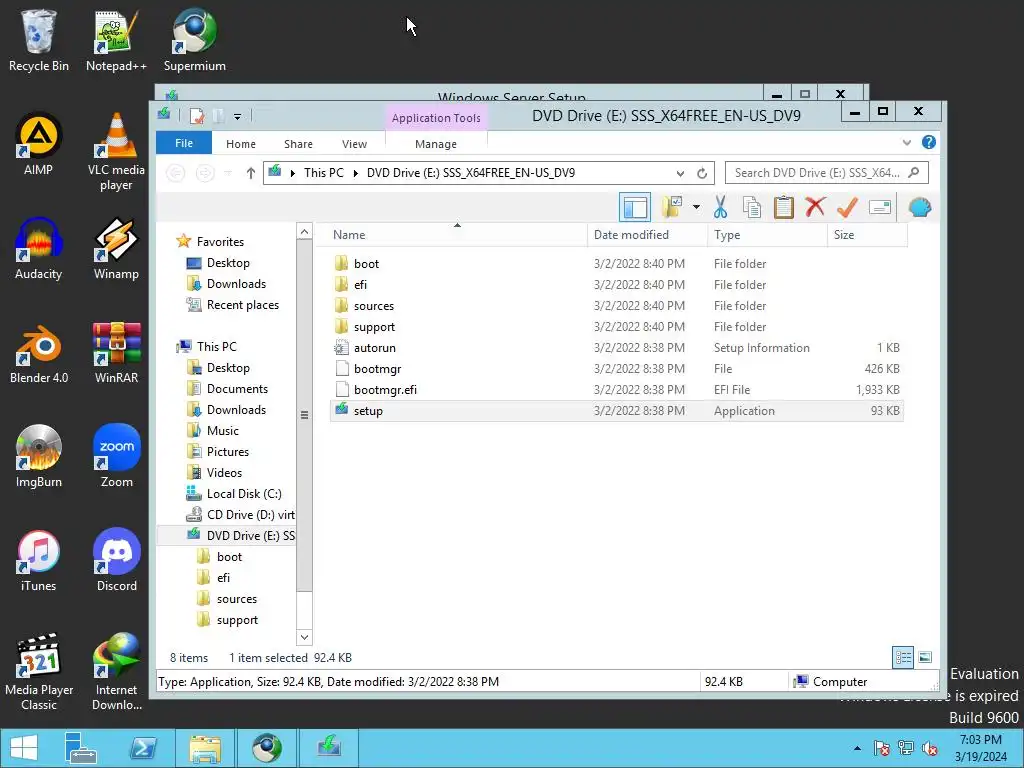
Task: Toggle the navigation pane layout button
Action: click(x=634, y=208)
